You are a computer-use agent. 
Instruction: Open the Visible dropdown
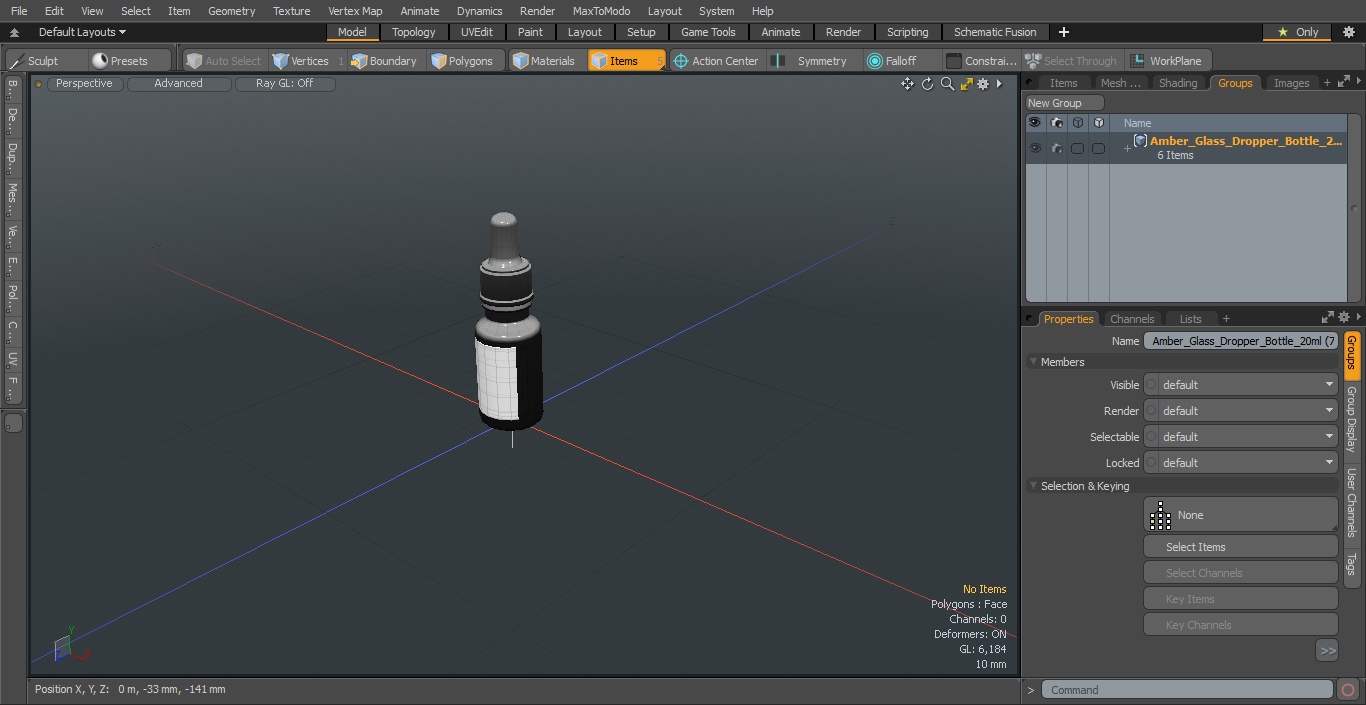[x=1241, y=385]
